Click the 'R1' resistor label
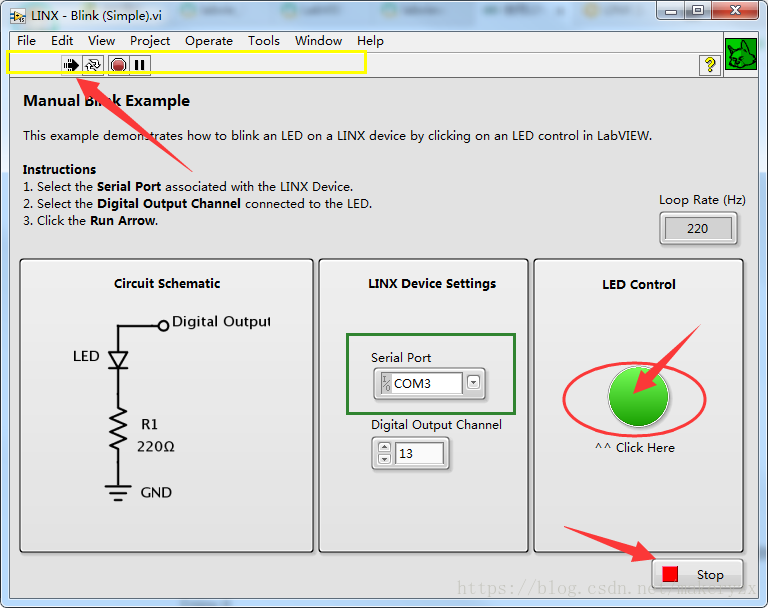The image size is (768, 608). click(149, 424)
